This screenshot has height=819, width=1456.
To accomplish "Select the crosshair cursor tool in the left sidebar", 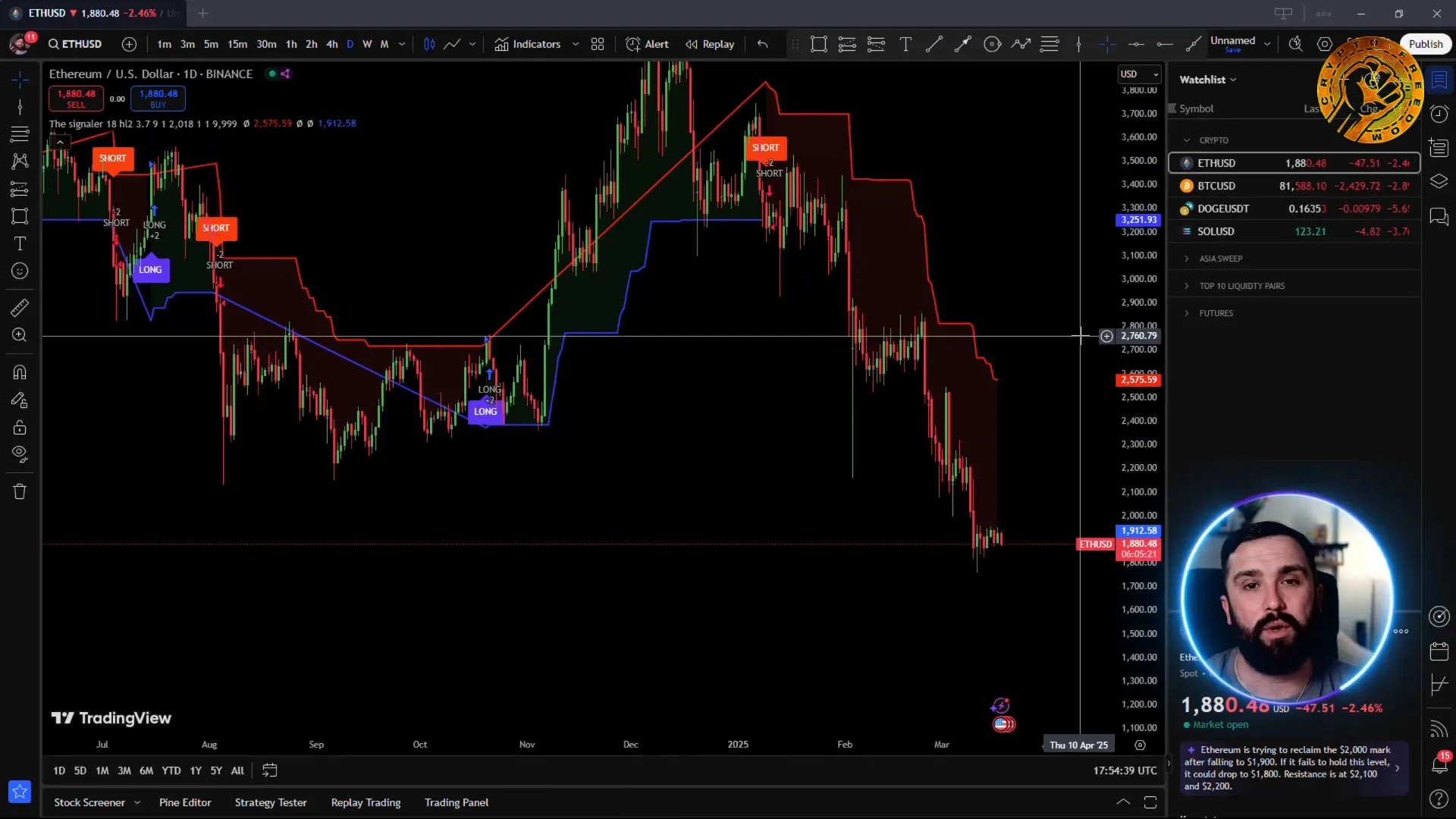I will tap(20, 80).
